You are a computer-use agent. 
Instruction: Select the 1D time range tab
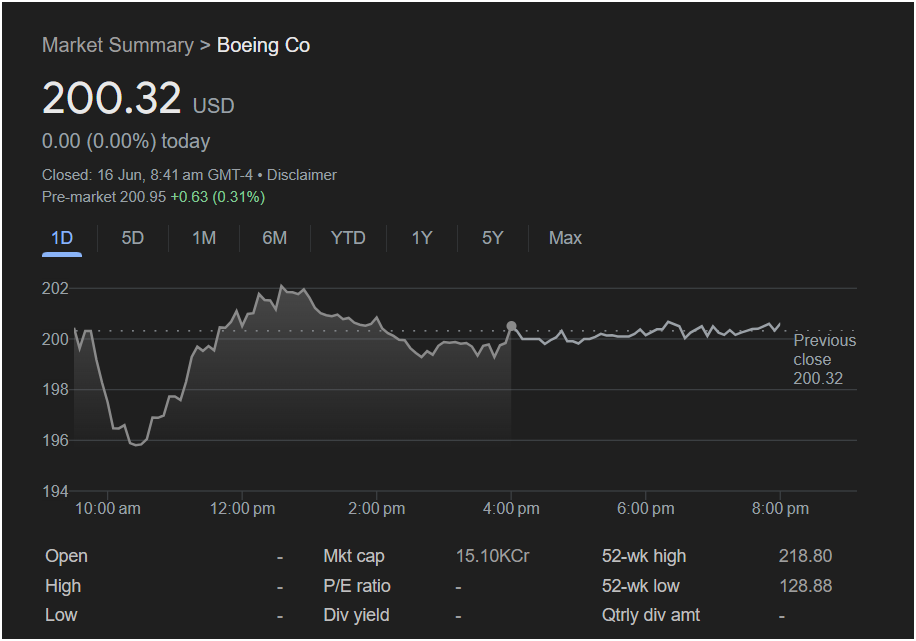coord(62,238)
